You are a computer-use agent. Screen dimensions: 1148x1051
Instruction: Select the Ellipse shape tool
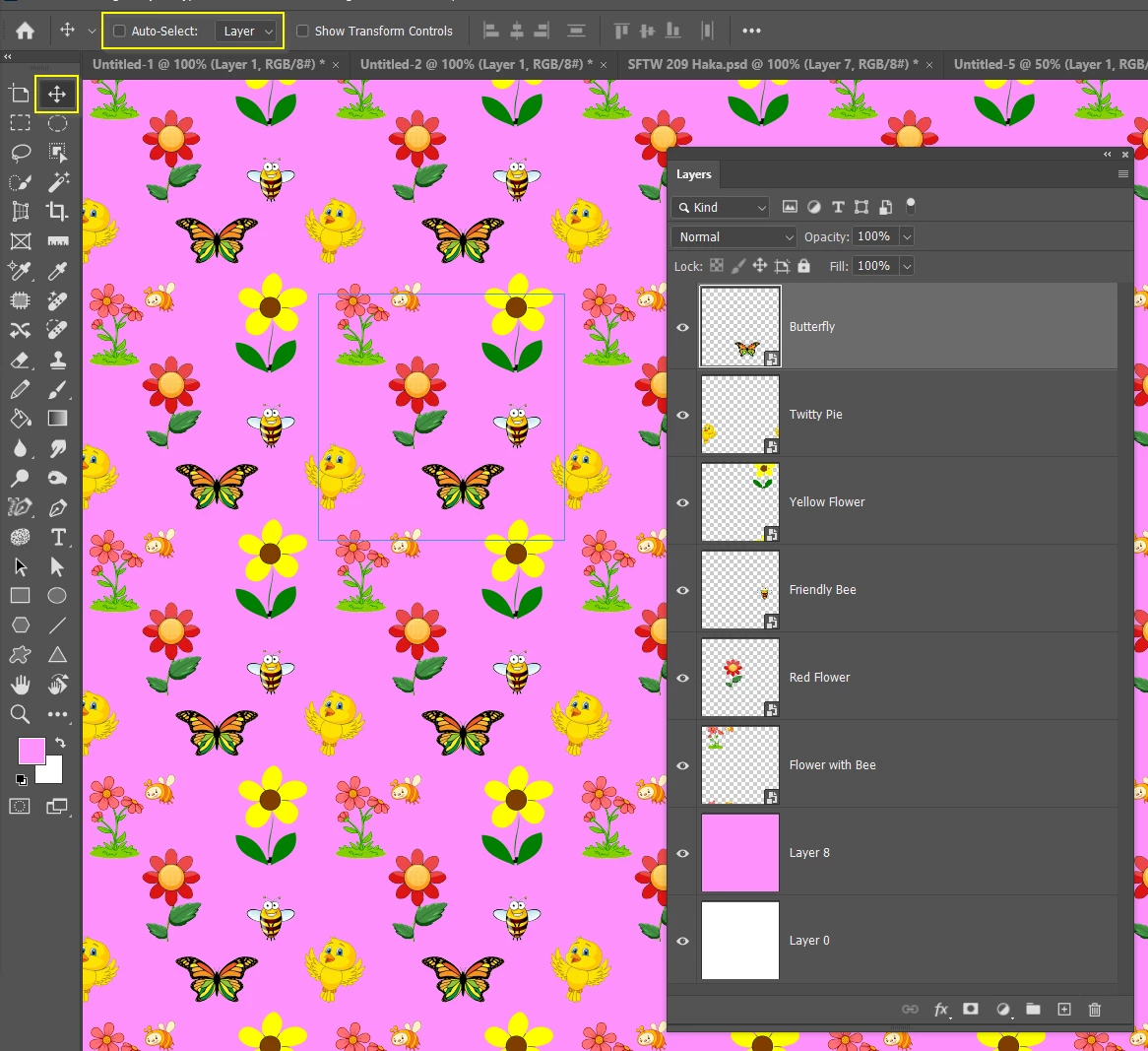57,596
